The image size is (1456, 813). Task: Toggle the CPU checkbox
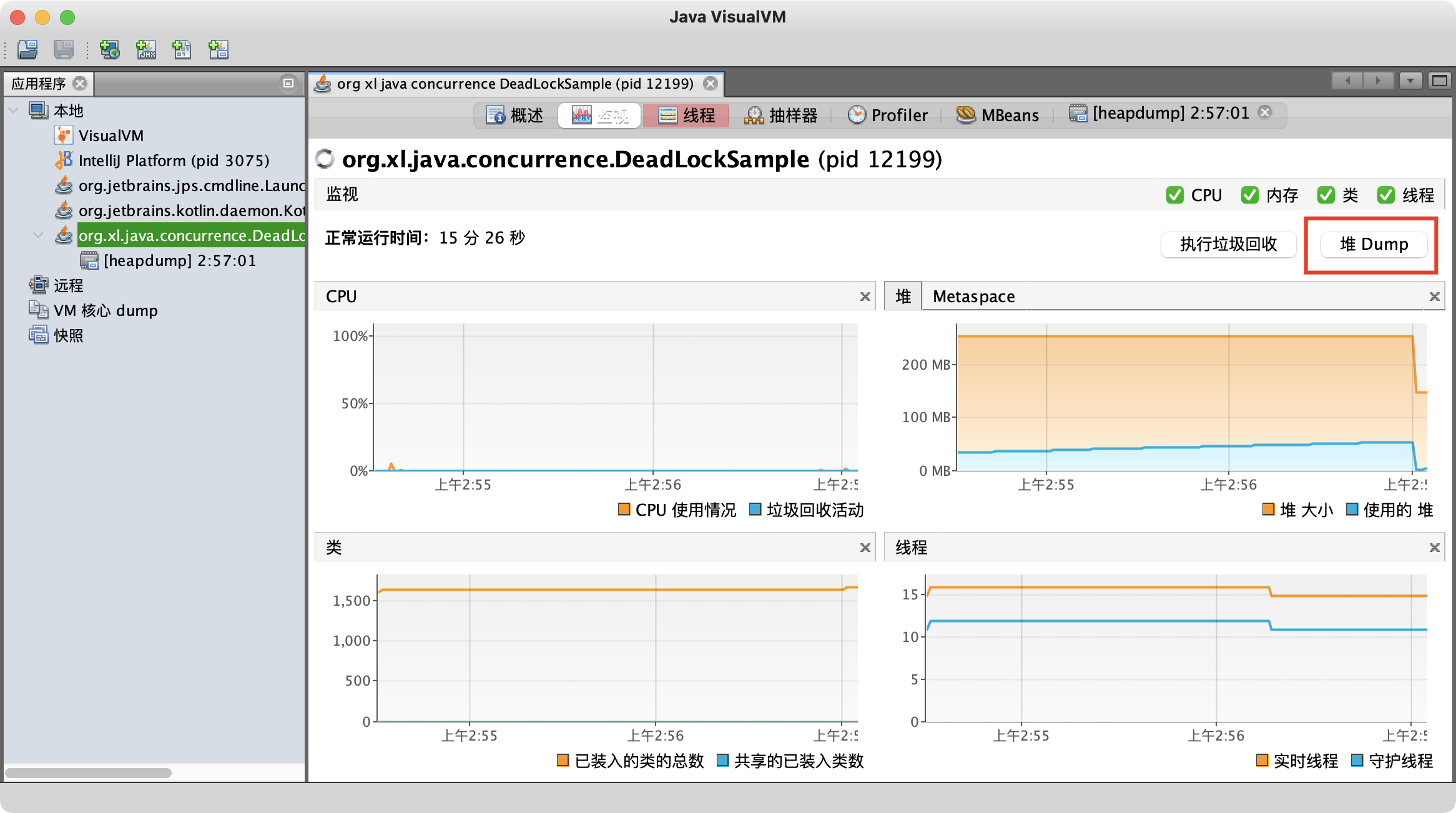pyautogui.click(x=1174, y=195)
